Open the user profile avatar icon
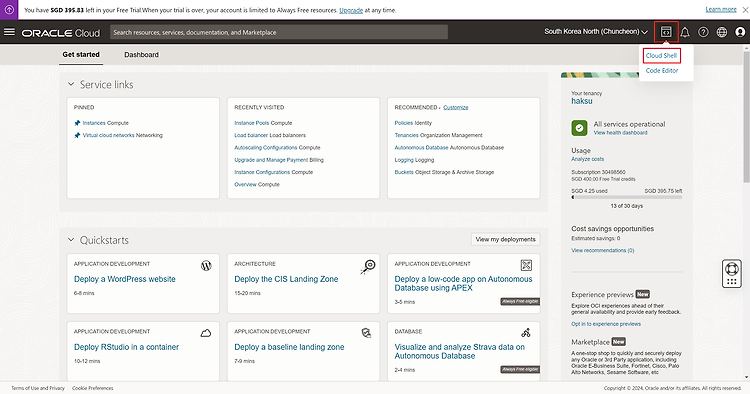The height and width of the screenshot is (394, 750). pos(740,32)
